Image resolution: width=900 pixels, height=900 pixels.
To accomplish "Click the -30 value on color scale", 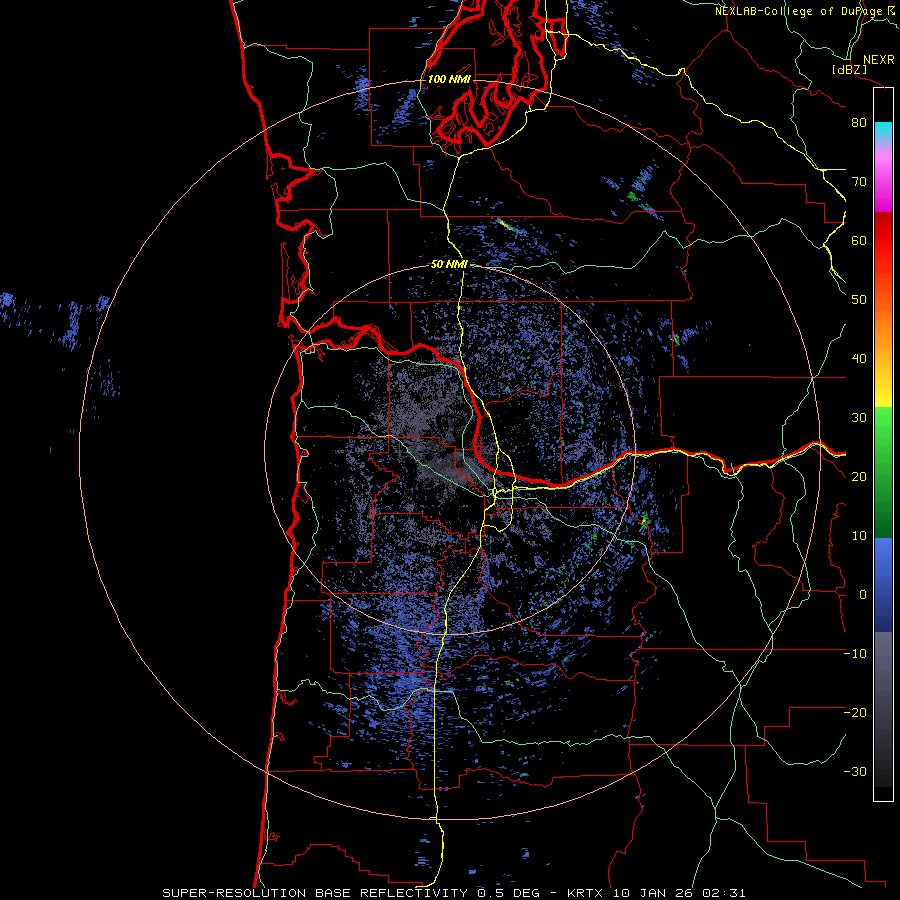I will pyautogui.click(x=855, y=772).
